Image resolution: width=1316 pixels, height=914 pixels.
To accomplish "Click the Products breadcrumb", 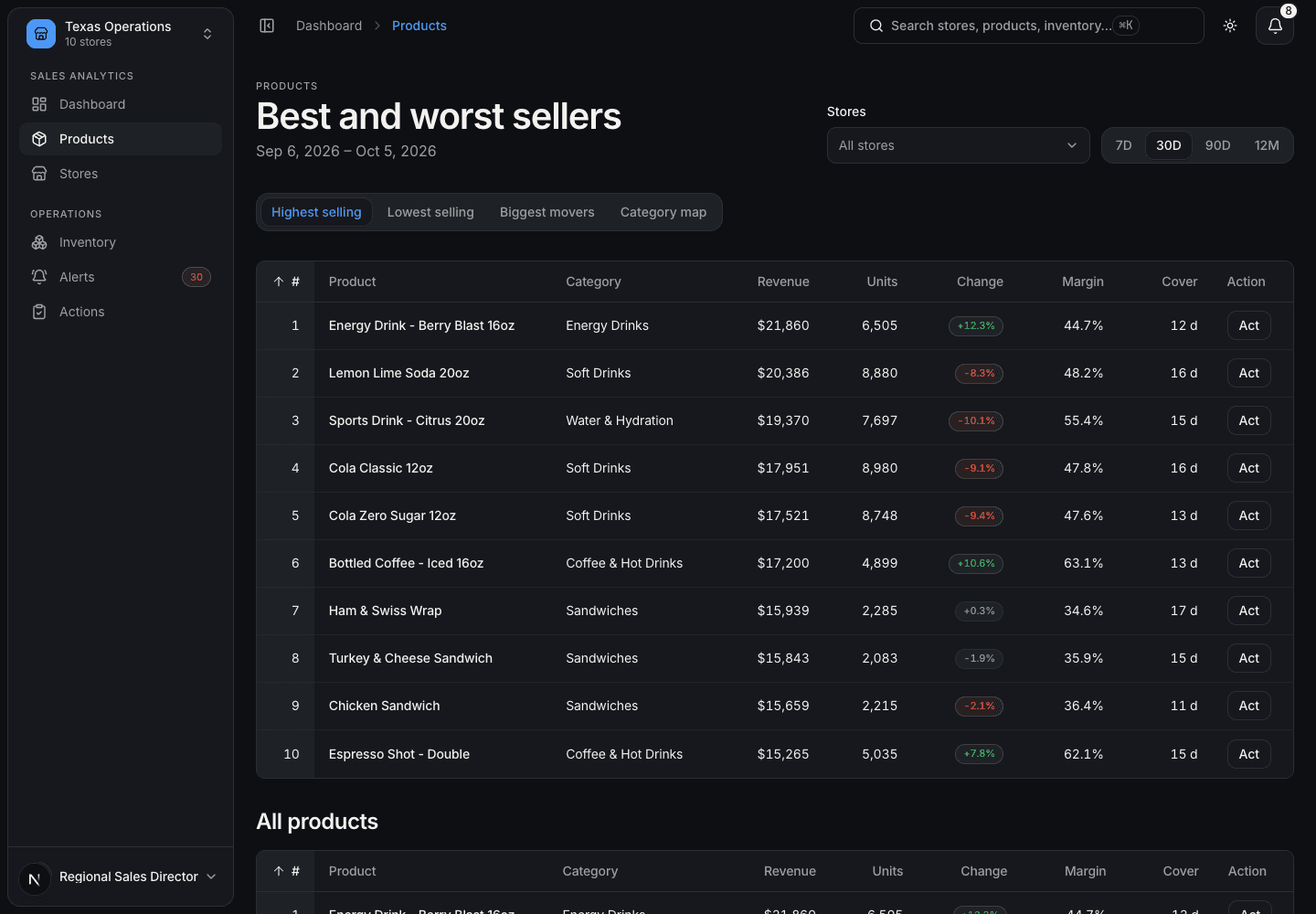I will click(x=419, y=26).
